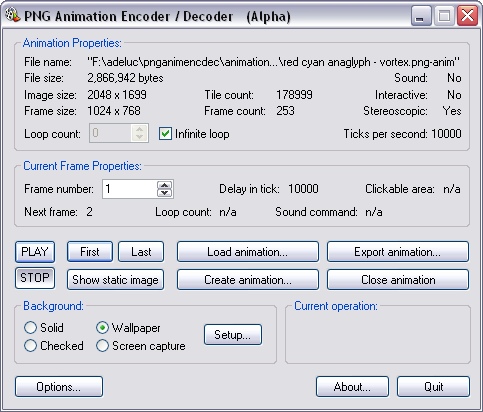This screenshot has width=483, height=412.
Task: Select Screen capture background option
Action: pyautogui.click(x=102, y=346)
